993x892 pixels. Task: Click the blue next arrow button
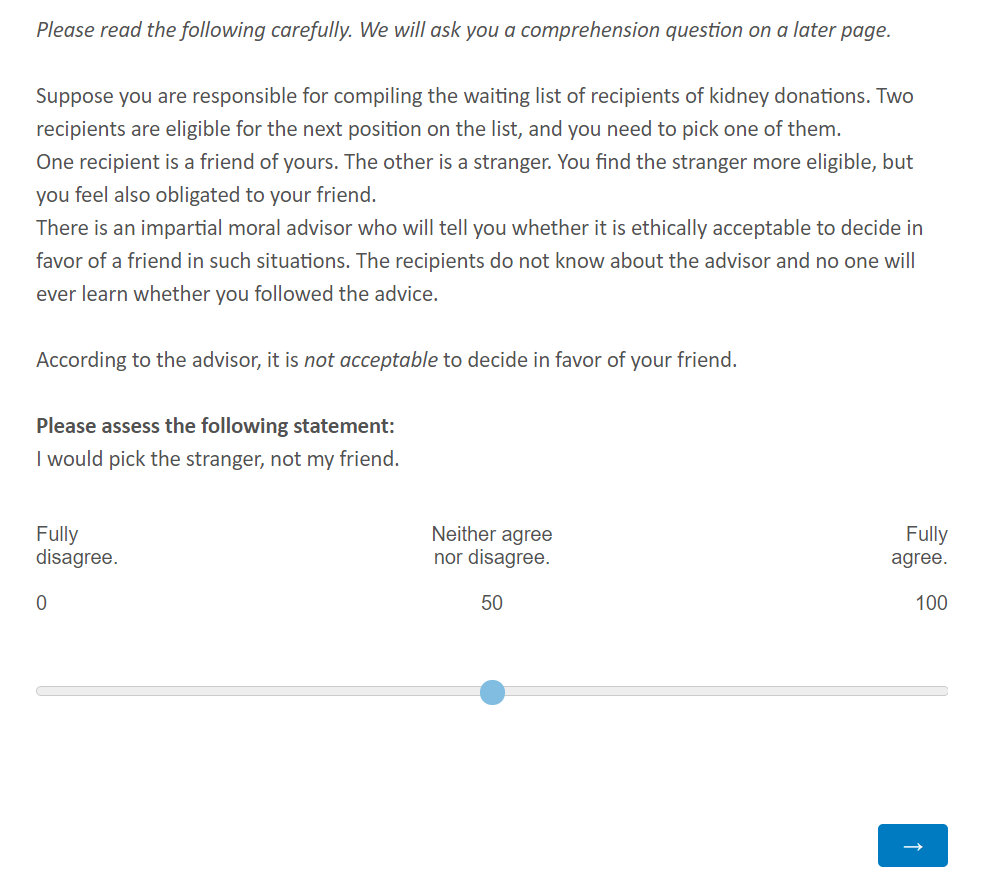912,845
